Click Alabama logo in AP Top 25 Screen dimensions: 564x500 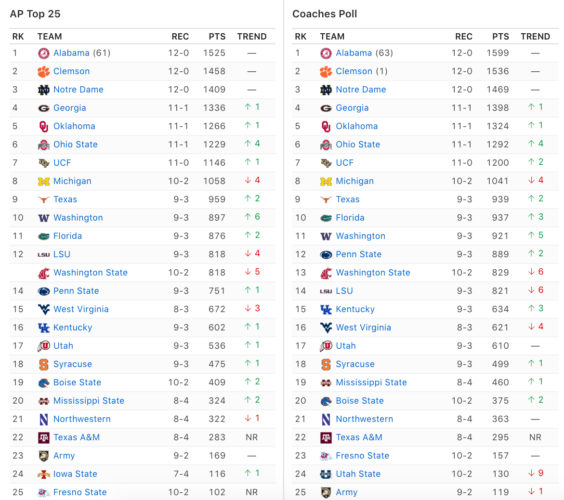[44, 53]
